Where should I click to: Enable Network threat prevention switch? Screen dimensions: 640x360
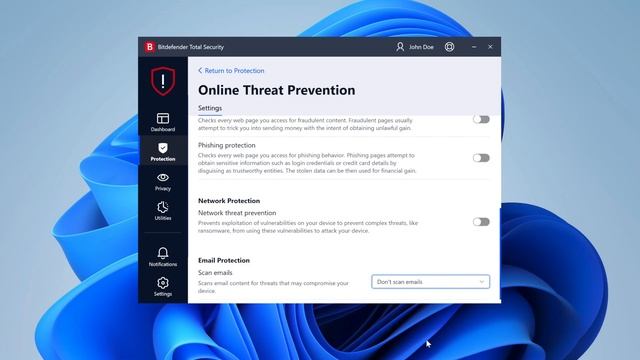(481, 222)
